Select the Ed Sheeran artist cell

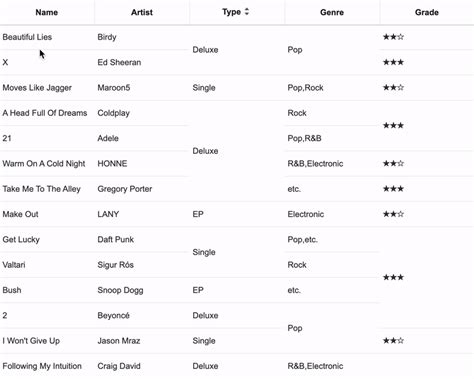click(x=142, y=62)
